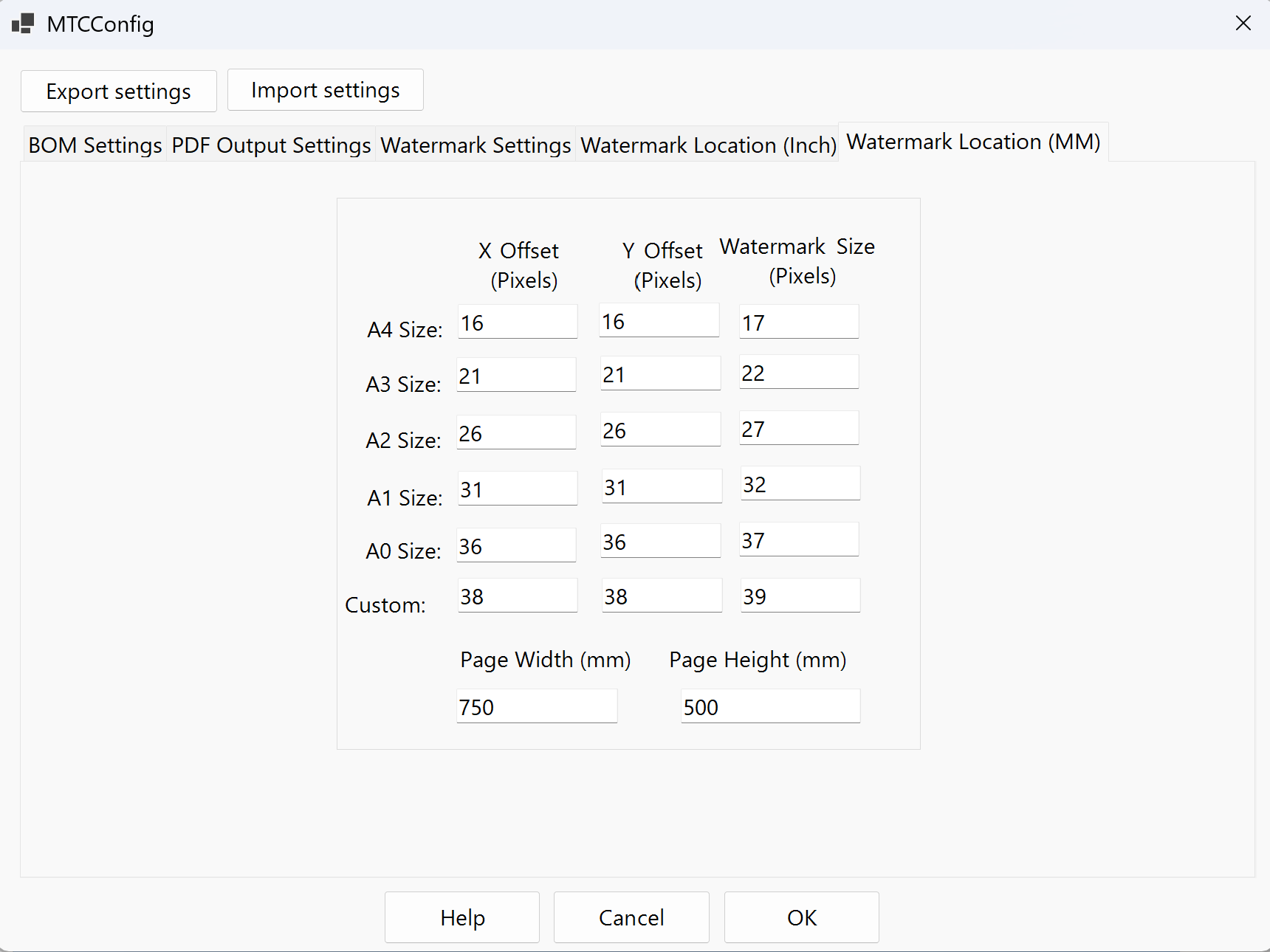The width and height of the screenshot is (1270, 952).
Task: Click the Import settings button
Action: 326,90
